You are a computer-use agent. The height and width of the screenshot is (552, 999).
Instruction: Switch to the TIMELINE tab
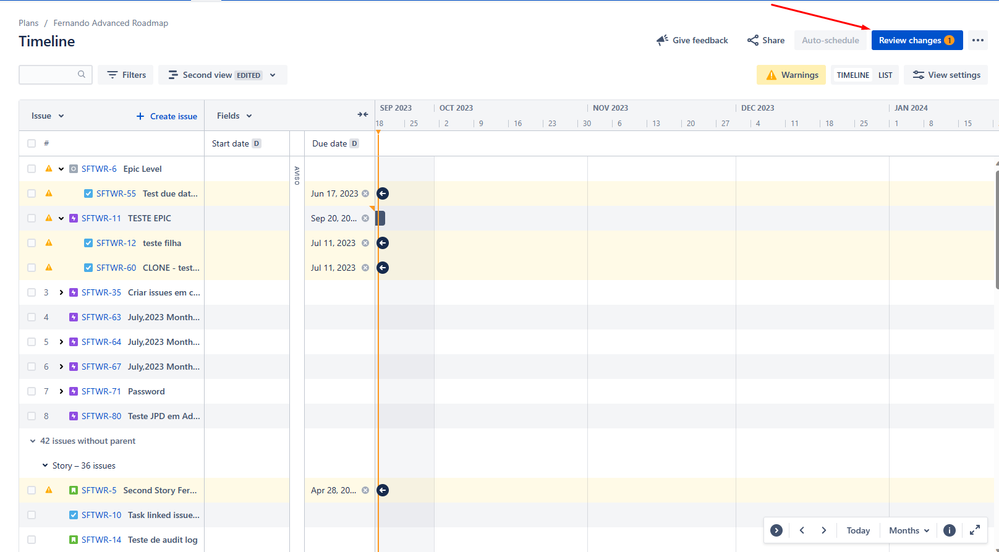pyautogui.click(x=852, y=75)
